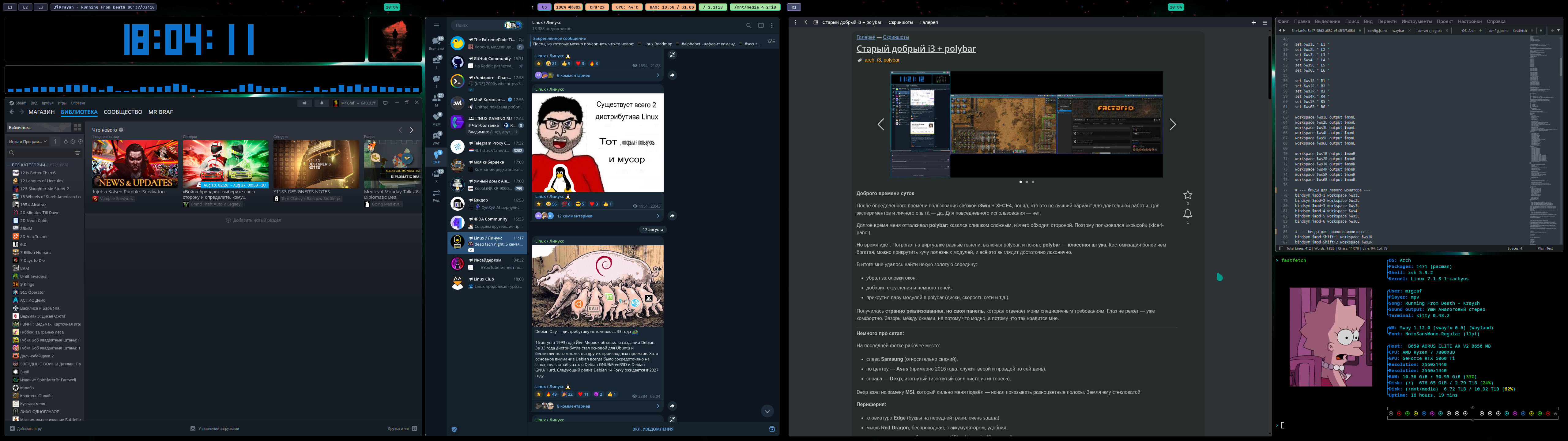Follow the 'Скриншоты' breadcrumb link

point(895,37)
